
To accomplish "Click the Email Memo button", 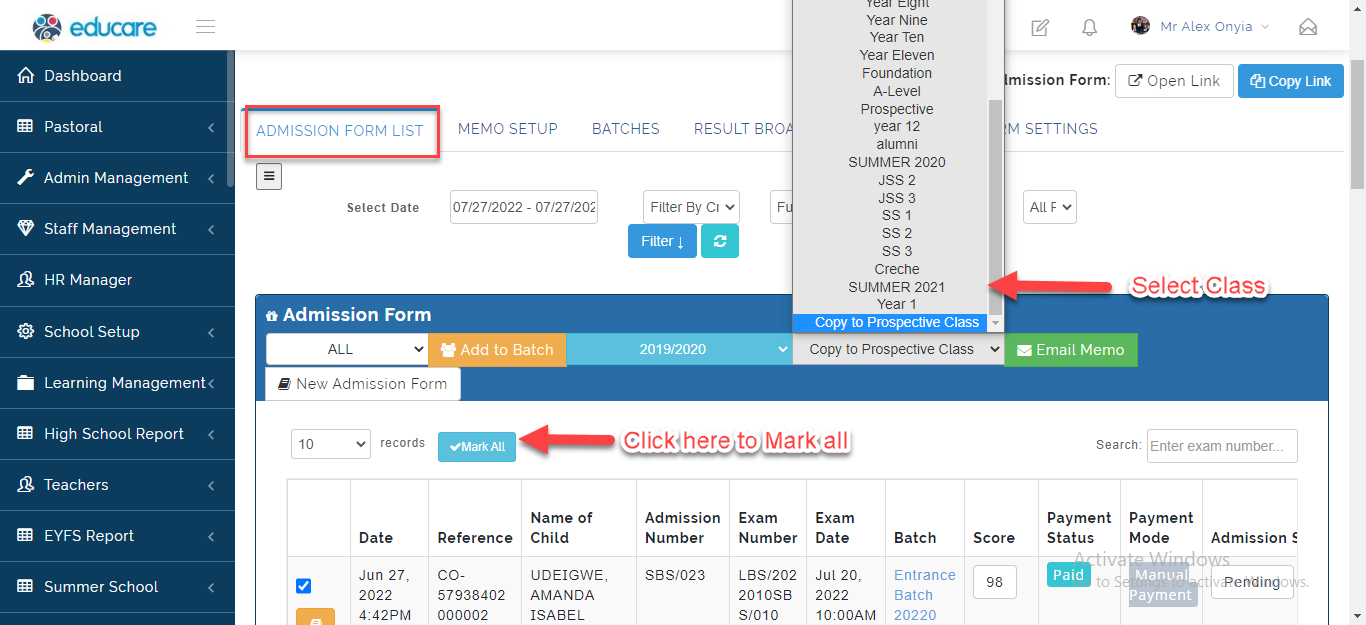I will pos(1071,350).
